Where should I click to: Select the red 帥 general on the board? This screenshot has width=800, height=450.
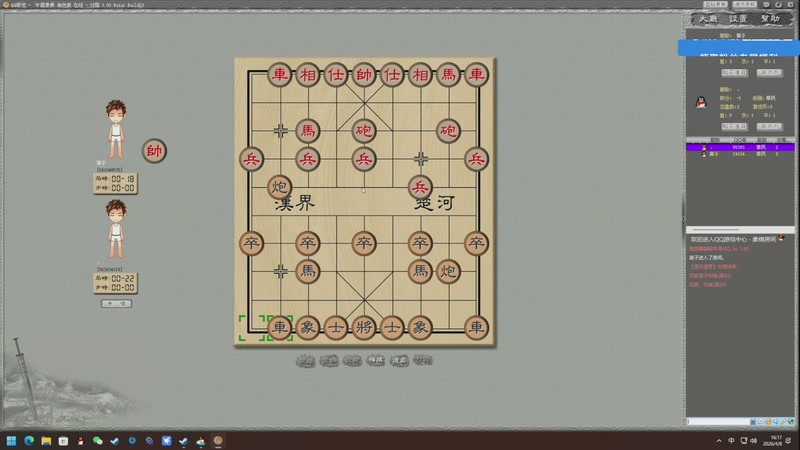pos(364,75)
